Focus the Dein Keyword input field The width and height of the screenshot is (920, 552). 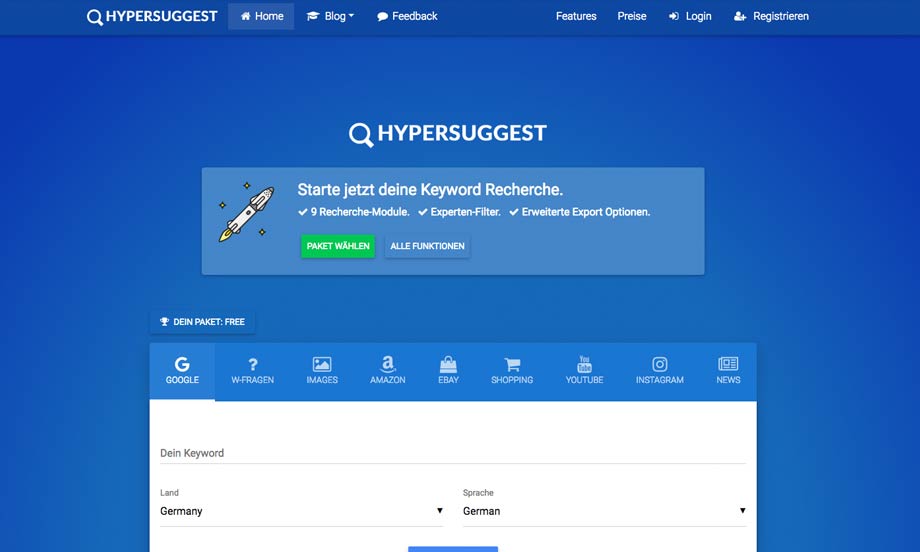[453, 453]
